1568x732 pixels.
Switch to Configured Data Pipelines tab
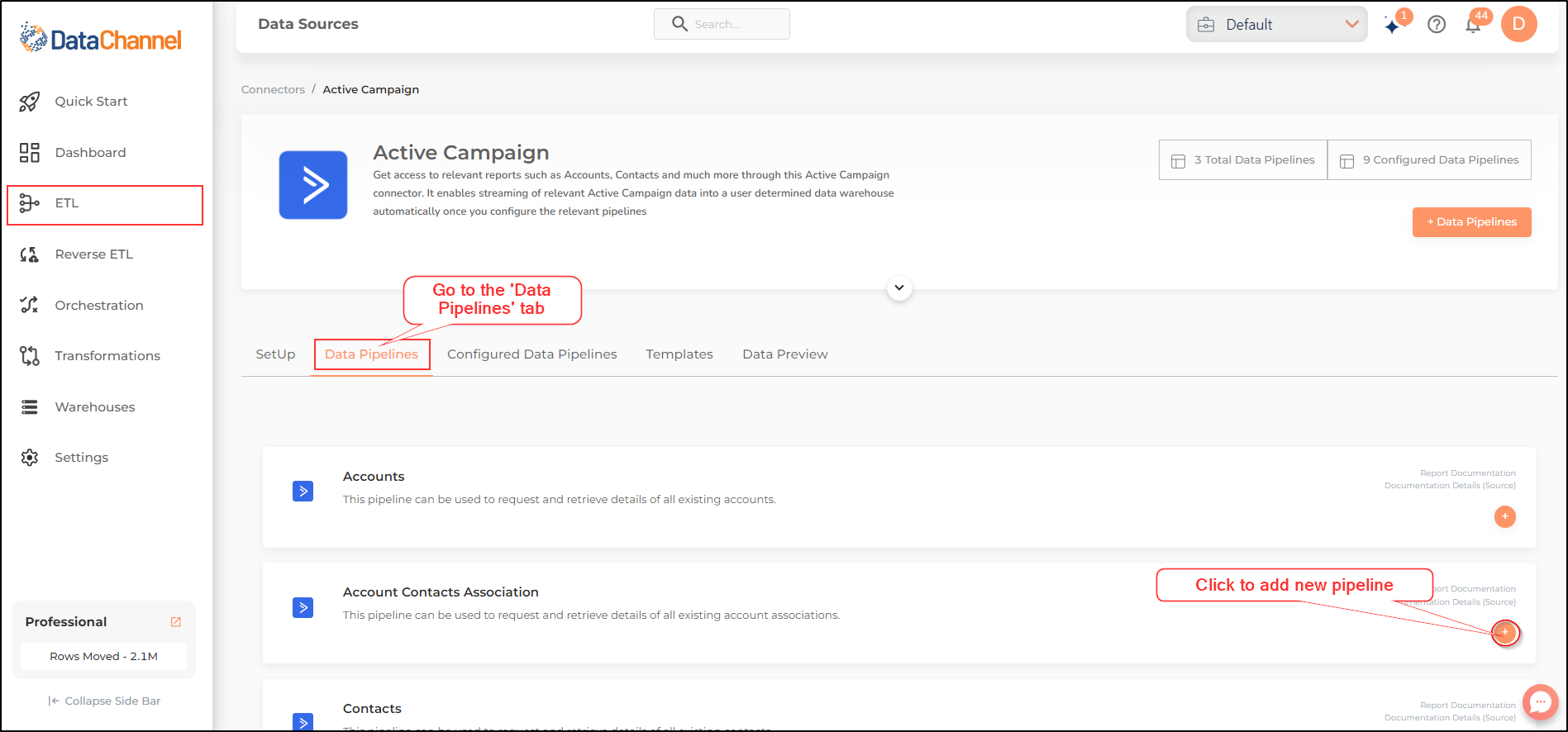coord(532,354)
